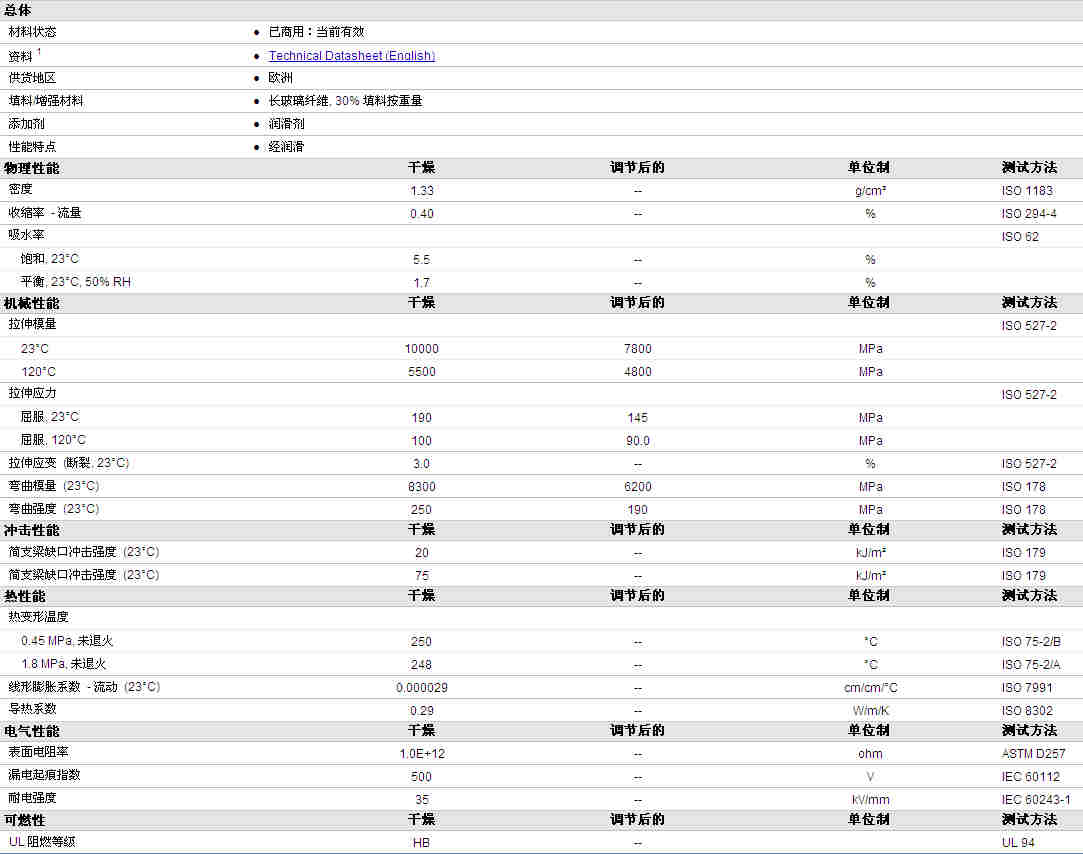The width and height of the screenshot is (1083, 854).
Task: Select the 弯曲模量 (23°C) label
Action: tap(54, 486)
